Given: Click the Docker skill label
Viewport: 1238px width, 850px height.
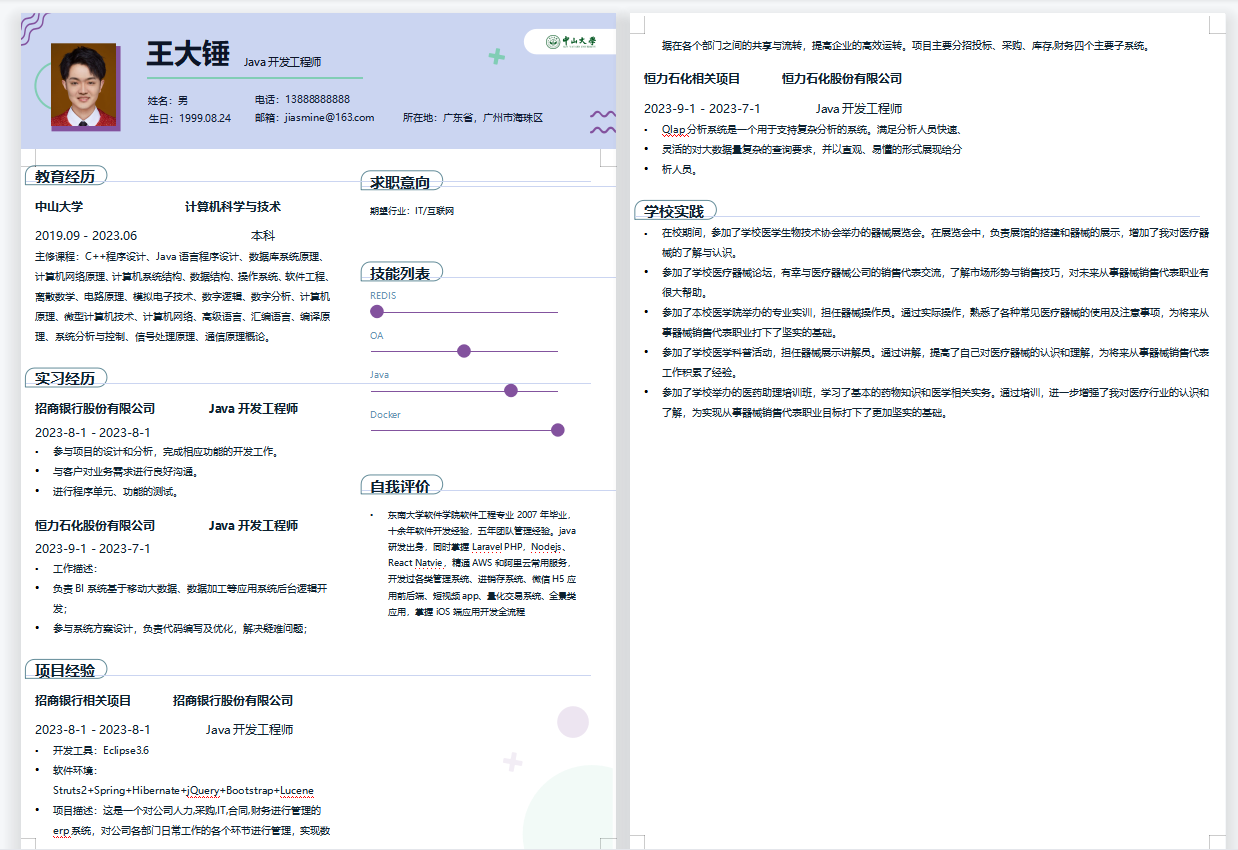Looking at the screenshot, I should tap(384, 415).
